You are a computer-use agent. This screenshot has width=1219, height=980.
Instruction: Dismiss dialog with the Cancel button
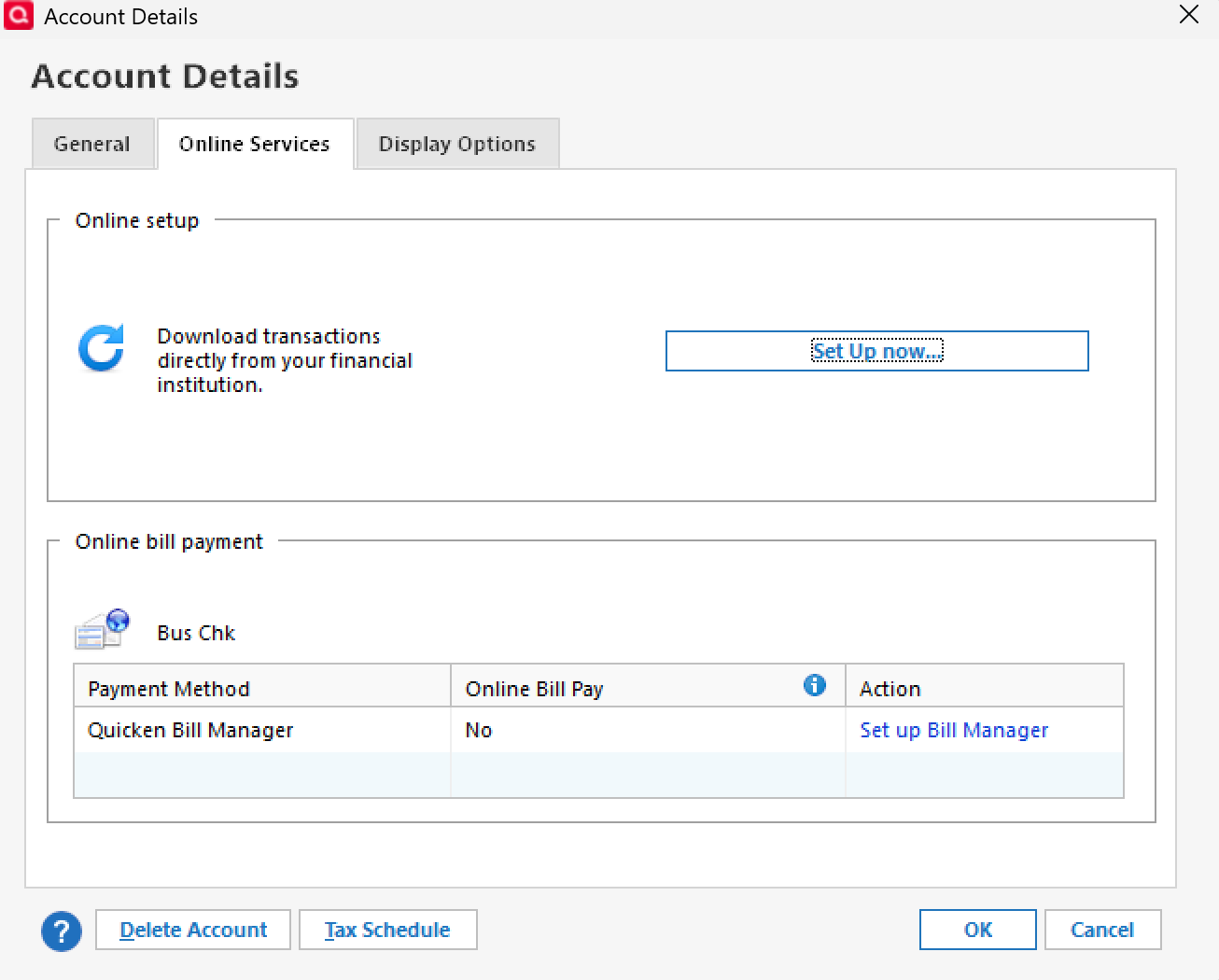(x=1101, y=930)
